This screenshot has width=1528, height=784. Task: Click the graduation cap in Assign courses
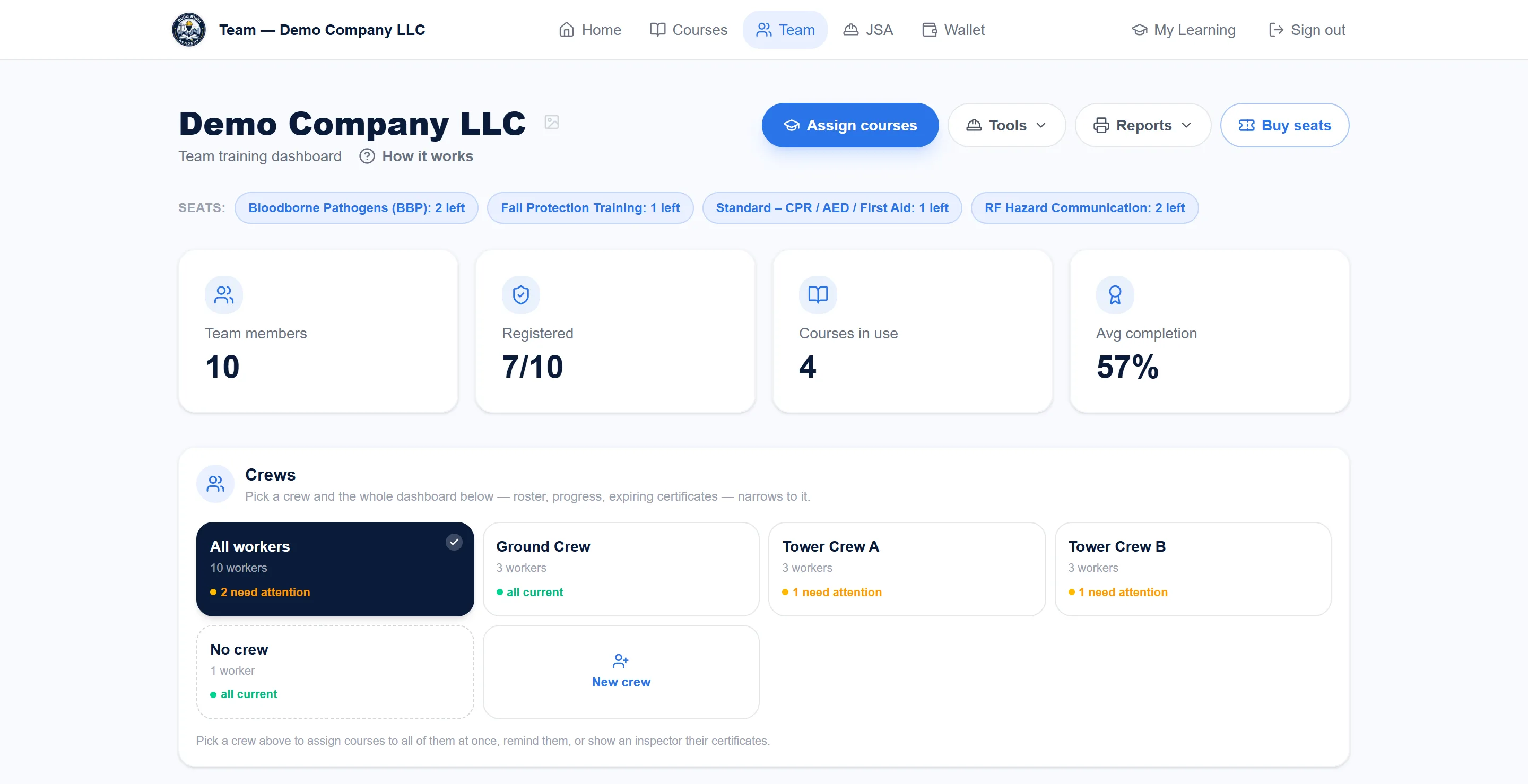pos(791,125)
